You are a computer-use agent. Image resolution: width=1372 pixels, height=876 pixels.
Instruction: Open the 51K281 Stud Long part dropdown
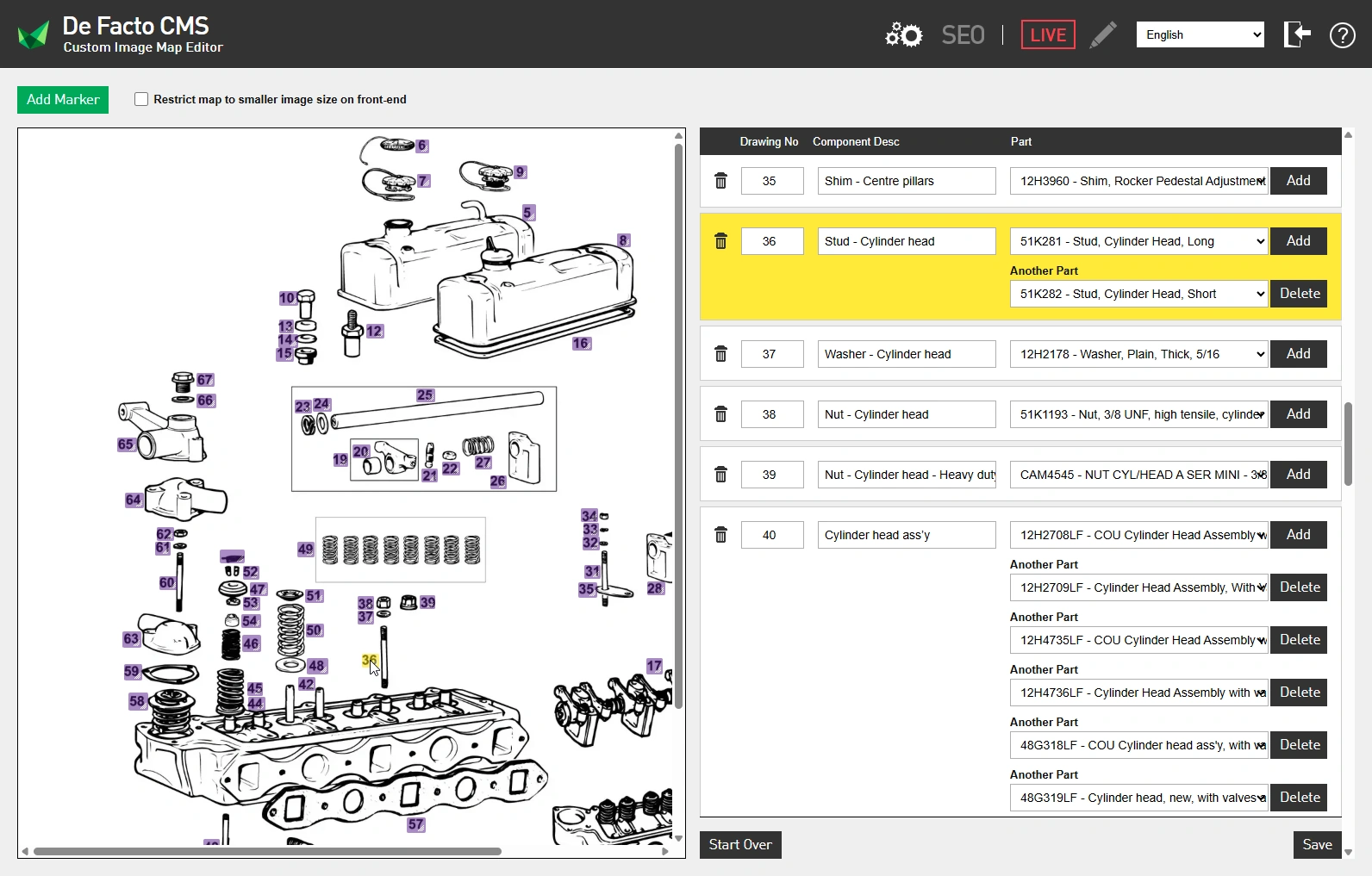click(1138, 241)
